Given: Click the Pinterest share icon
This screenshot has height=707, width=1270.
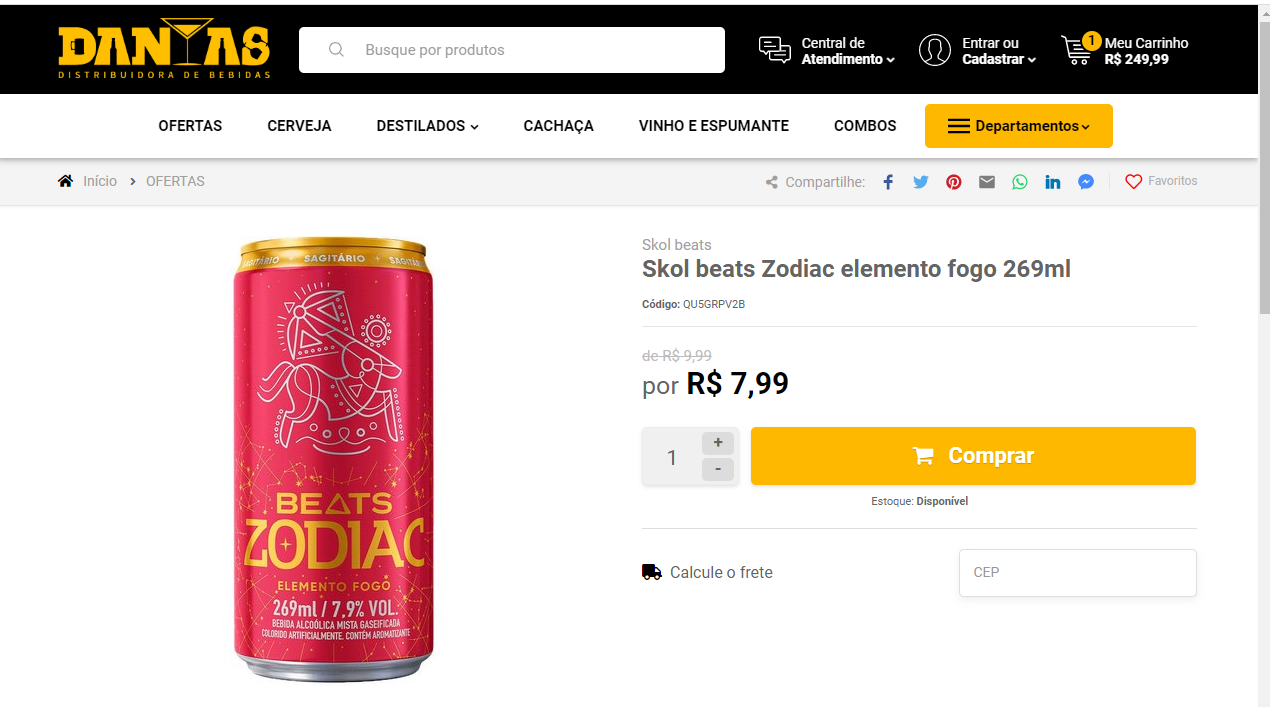Looking at the screenshot, I should [954, 182].
